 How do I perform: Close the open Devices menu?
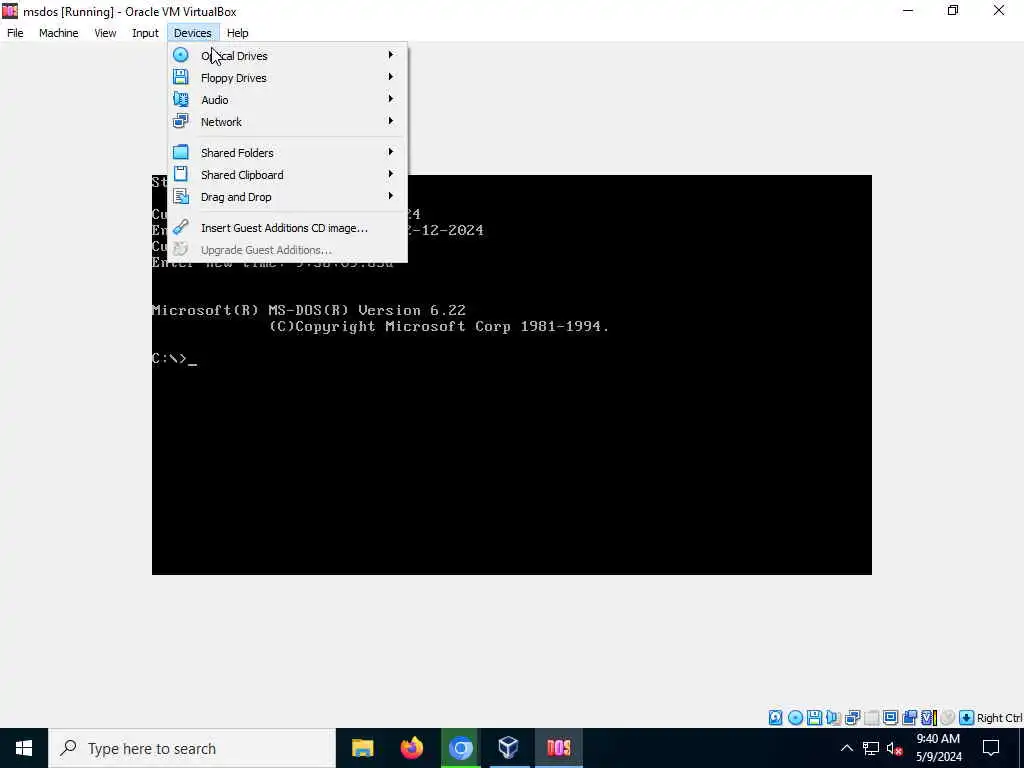click(193, 33)
